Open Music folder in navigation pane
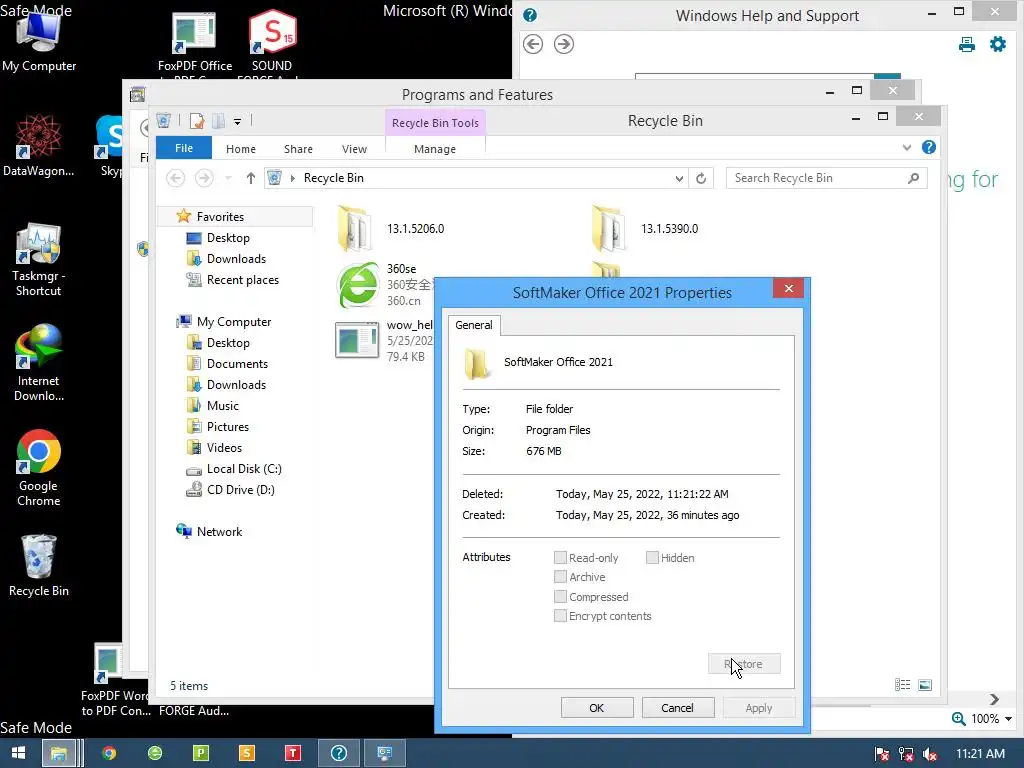 tap(223, 406)
